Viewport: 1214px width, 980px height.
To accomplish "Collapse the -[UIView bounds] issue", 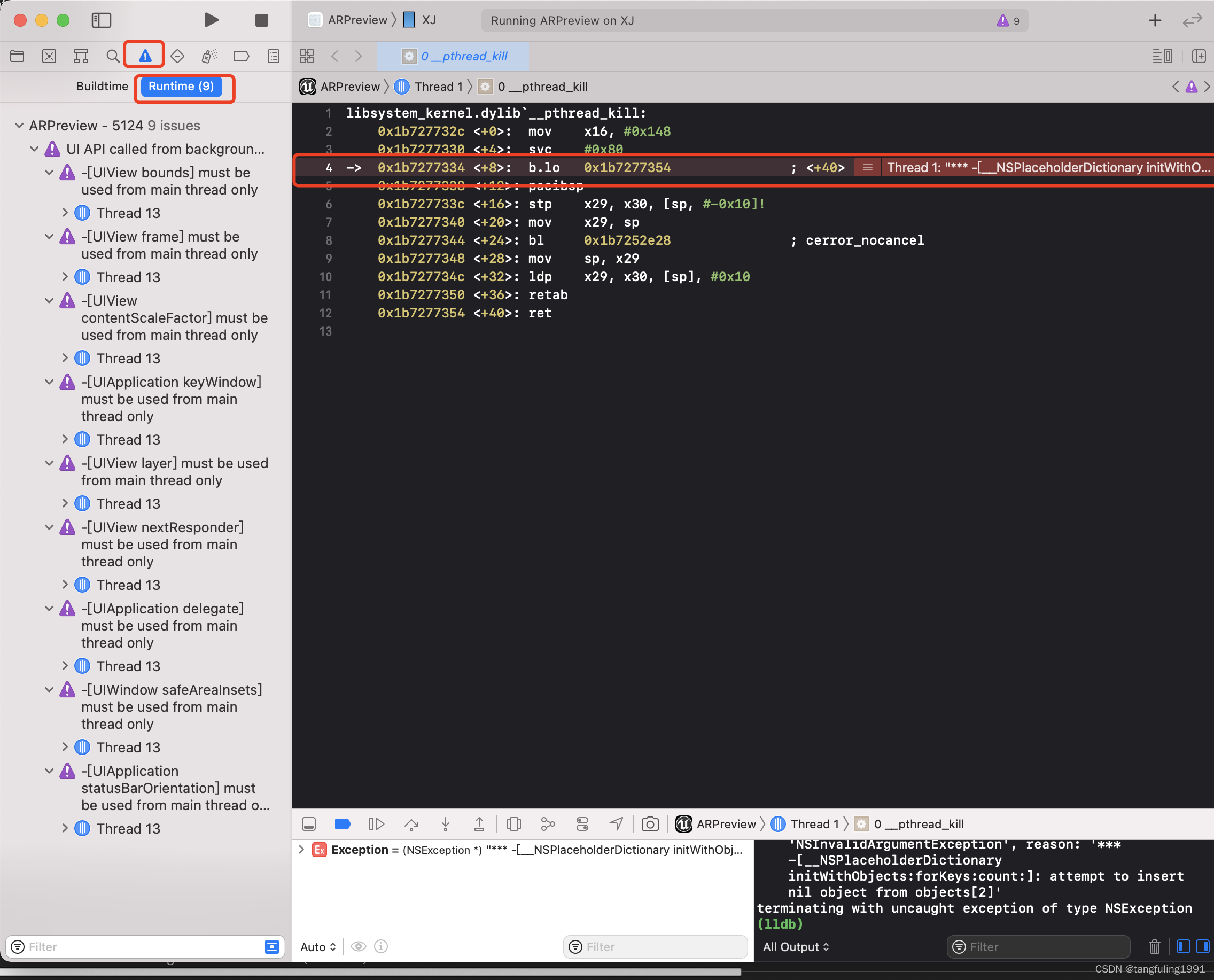I will coord(50,172).
